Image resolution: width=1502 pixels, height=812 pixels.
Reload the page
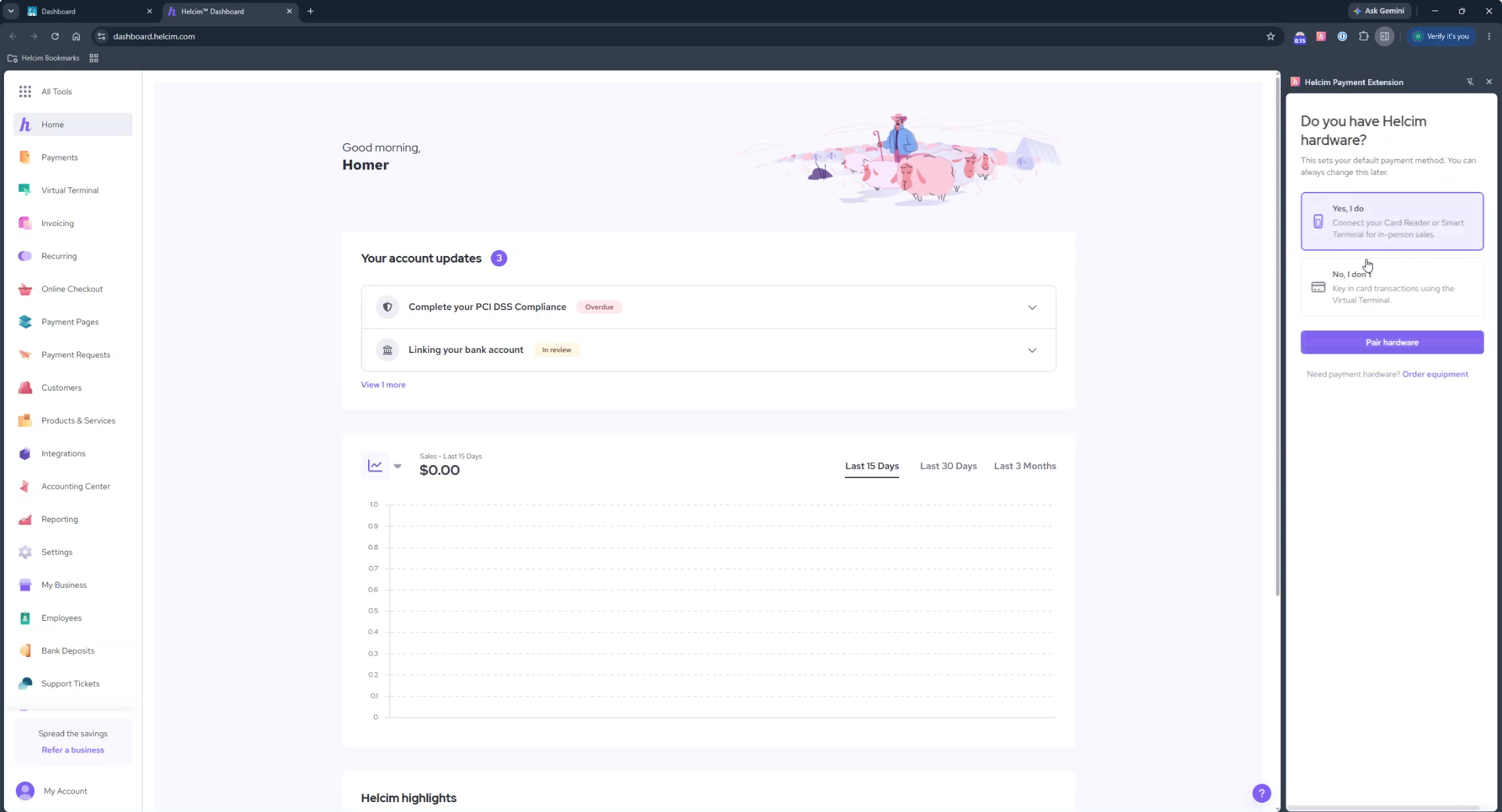click(x=55, y=36)
